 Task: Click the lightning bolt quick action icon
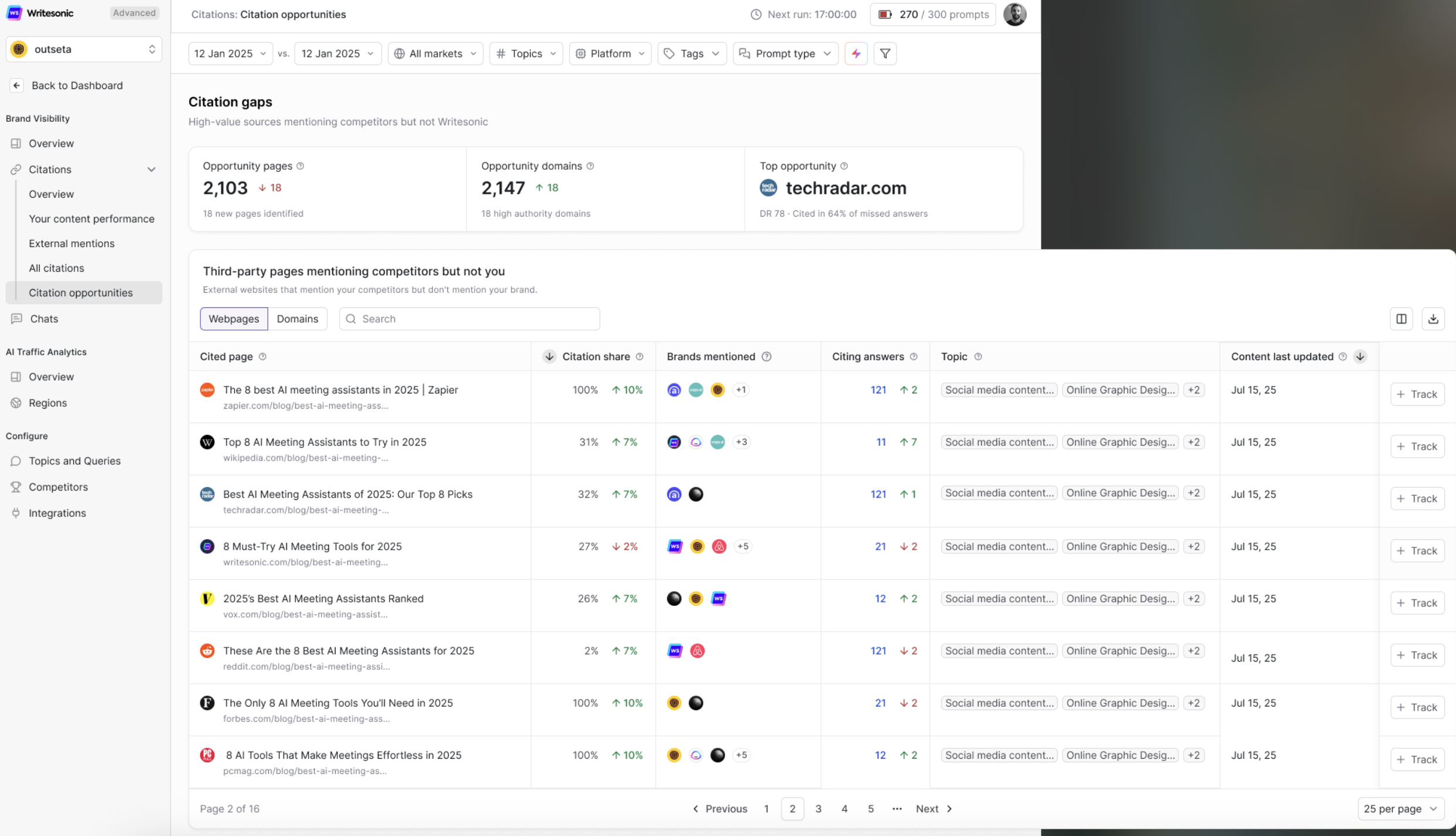point(856,53)
